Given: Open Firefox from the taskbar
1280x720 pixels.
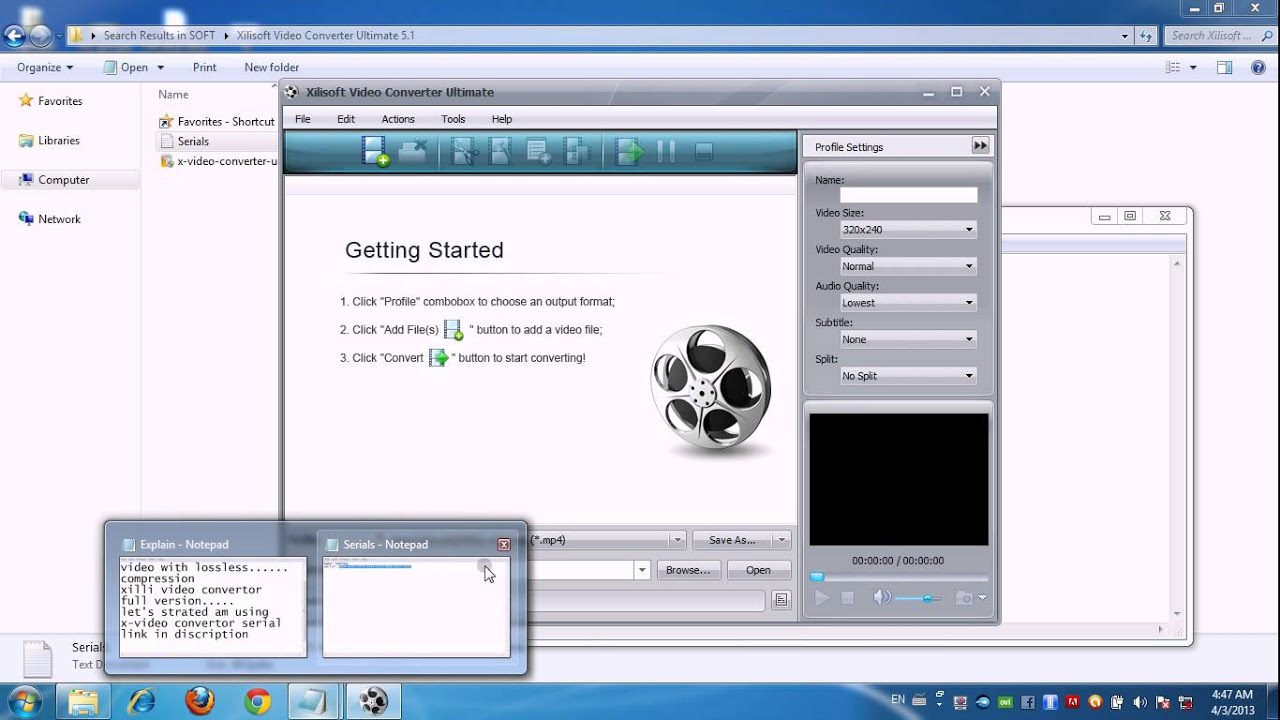Looking at the screenshot, I should coord(200,701).
